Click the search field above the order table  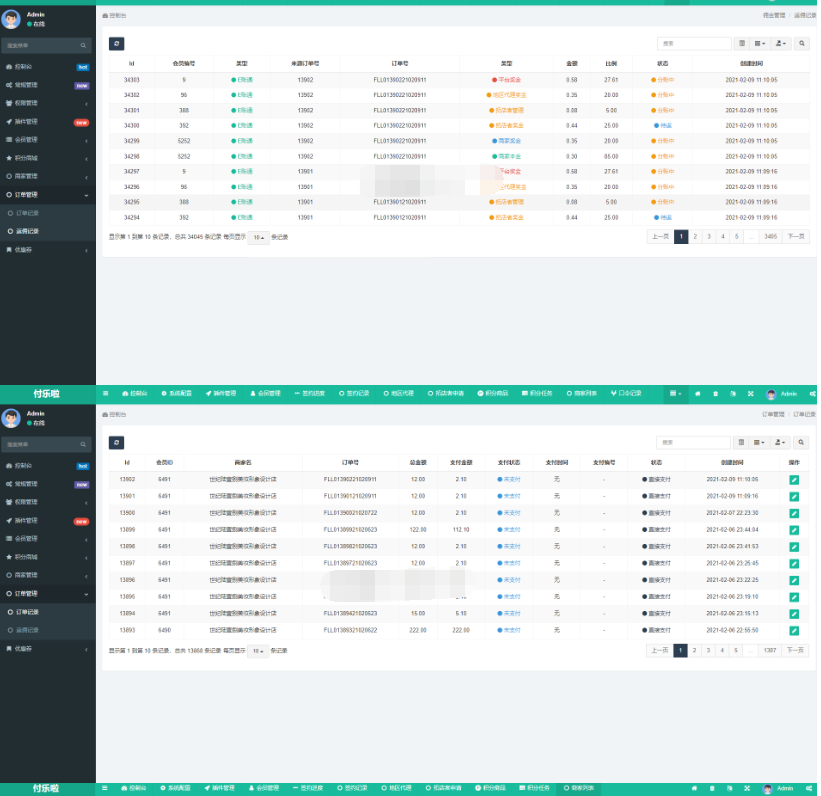(694, 442)
